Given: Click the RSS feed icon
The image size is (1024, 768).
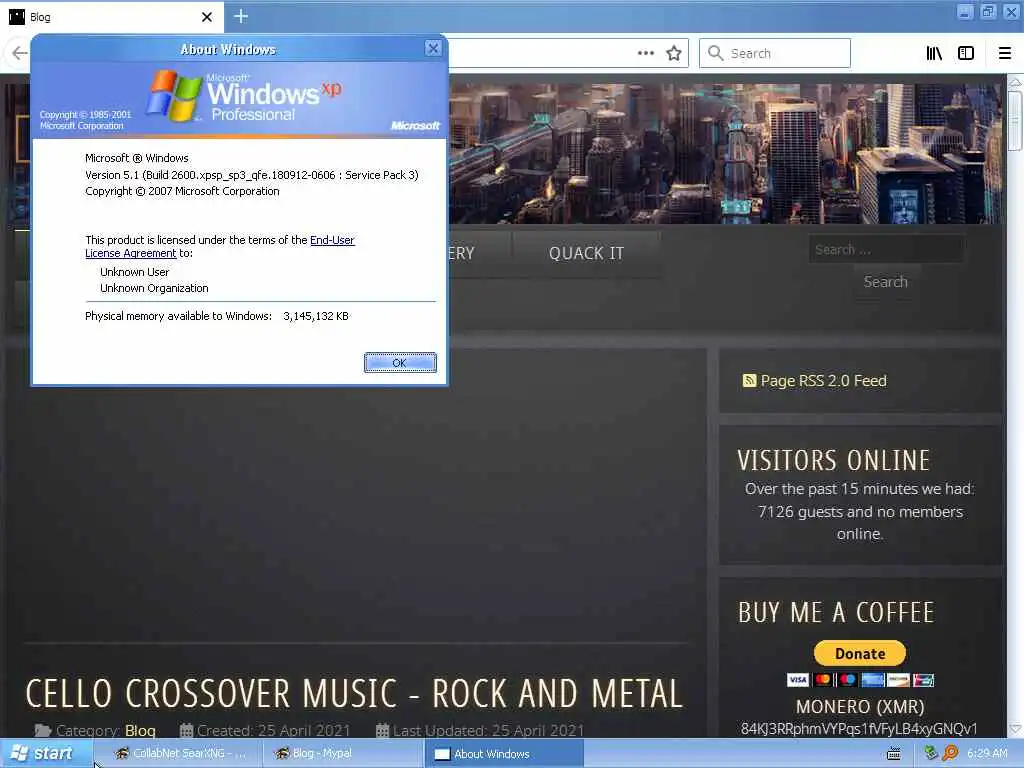Looking at the screenshot, I should click(749, 380).
